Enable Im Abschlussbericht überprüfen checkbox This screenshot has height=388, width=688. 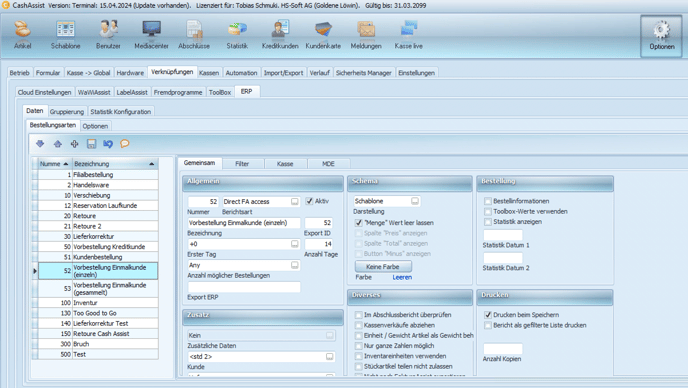click(358, 315)
